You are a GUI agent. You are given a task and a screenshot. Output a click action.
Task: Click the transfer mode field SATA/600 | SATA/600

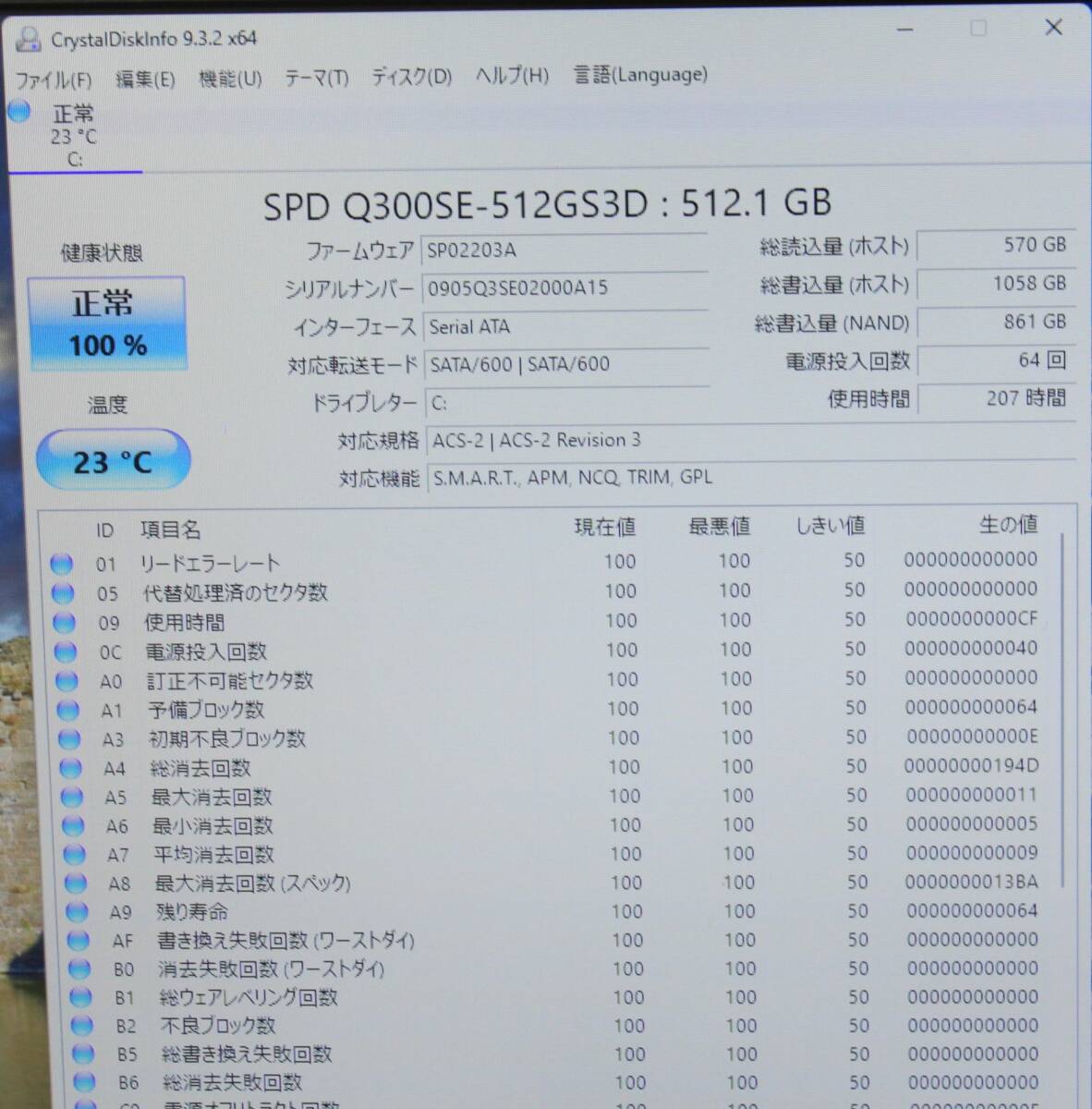point(566,364)
